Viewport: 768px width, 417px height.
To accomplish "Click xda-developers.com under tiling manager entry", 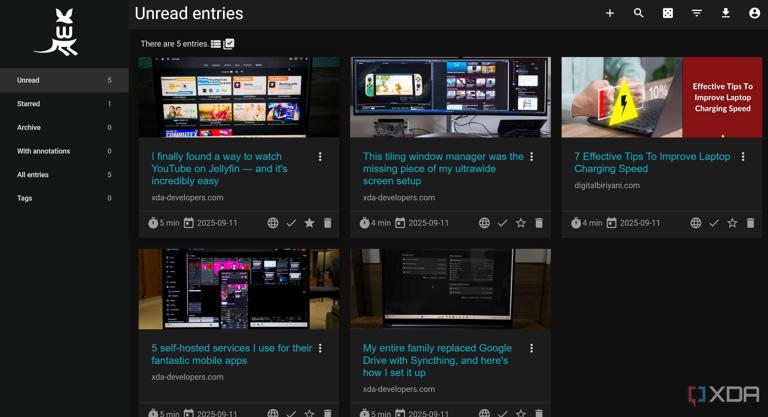I will [x=399, y=197].
